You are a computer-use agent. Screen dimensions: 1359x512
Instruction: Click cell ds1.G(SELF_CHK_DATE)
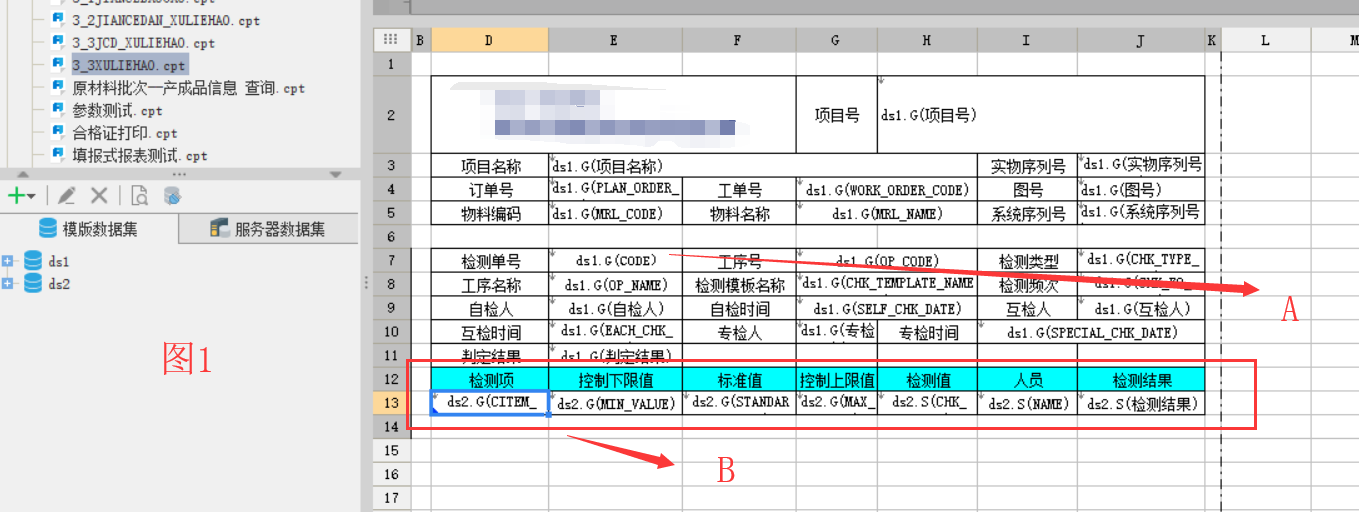tap(887, 309)
